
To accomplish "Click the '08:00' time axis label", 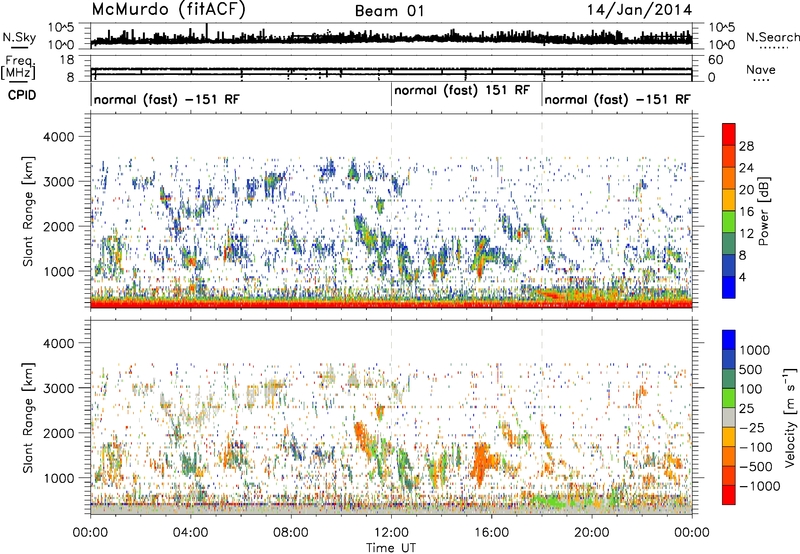I will pos(290,533).
